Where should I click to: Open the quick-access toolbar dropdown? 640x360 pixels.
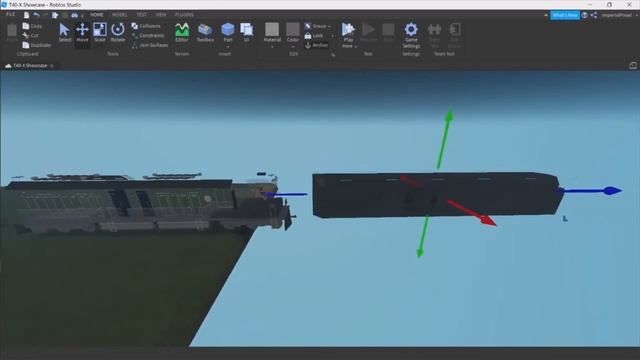[82, 16]
